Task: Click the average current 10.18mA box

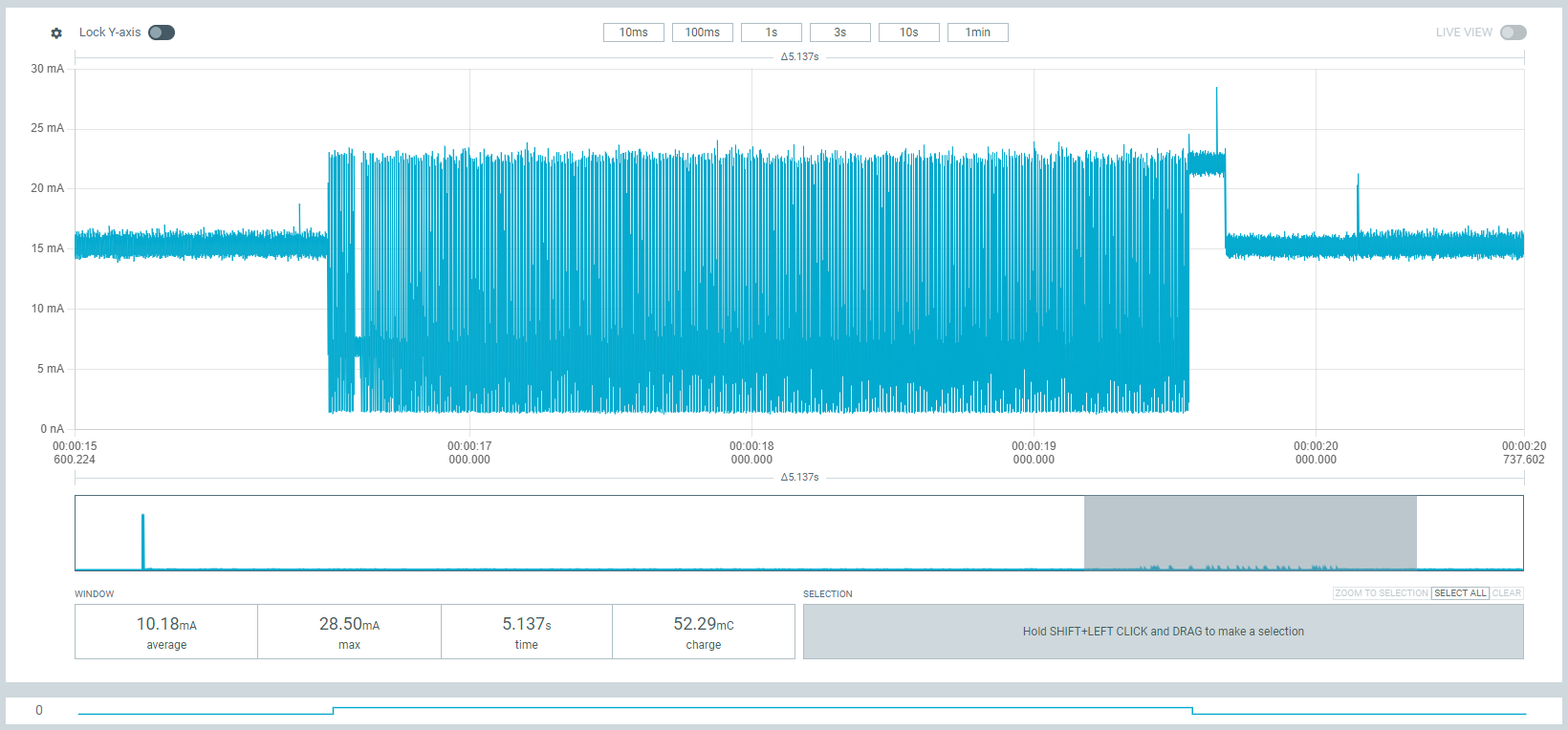Action: [166, 632]
